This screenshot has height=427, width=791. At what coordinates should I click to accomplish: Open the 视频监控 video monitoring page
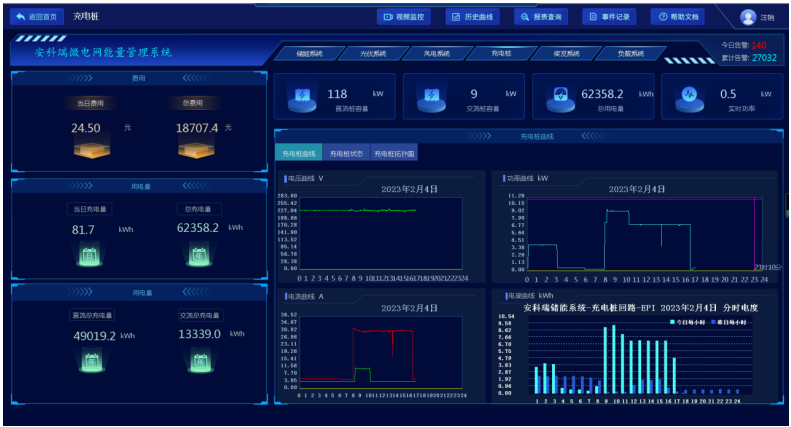tap(404, 17)
